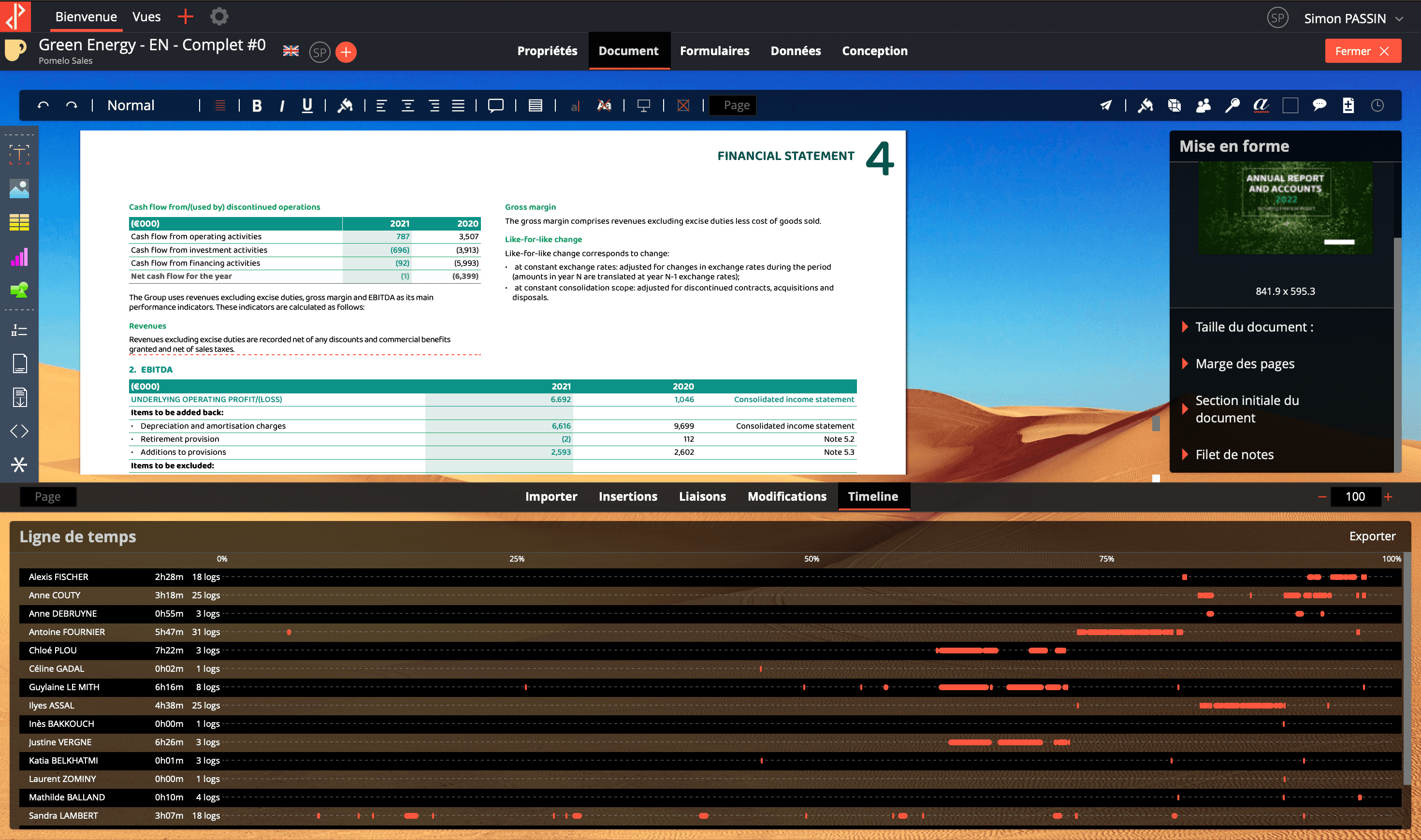The width and height of the screenshot is (1421, 840).
Task: Click Exporter in the timeline panel
Action: [1372, 536]
